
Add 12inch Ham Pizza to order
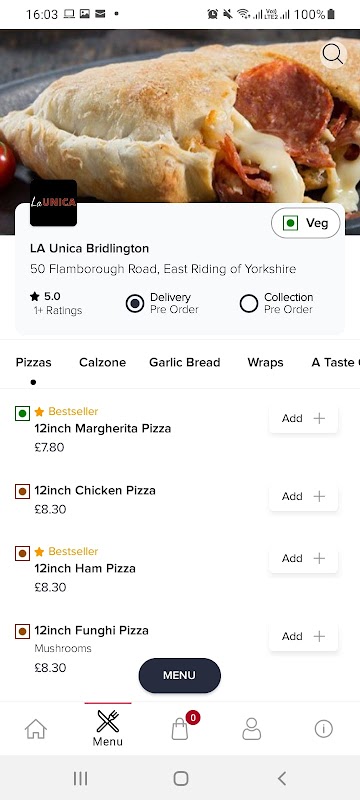[303, 558]
